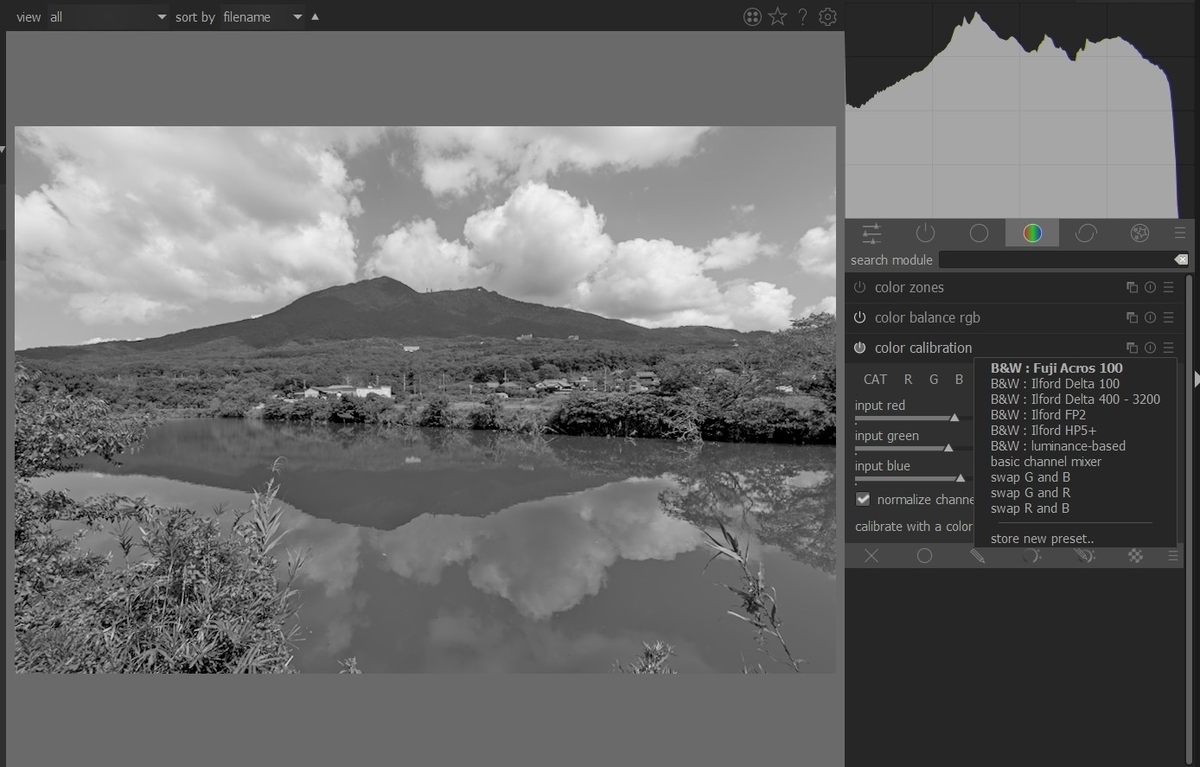Open the active modules group
Screen dimensions: 1200x767
tap(925, 233)
